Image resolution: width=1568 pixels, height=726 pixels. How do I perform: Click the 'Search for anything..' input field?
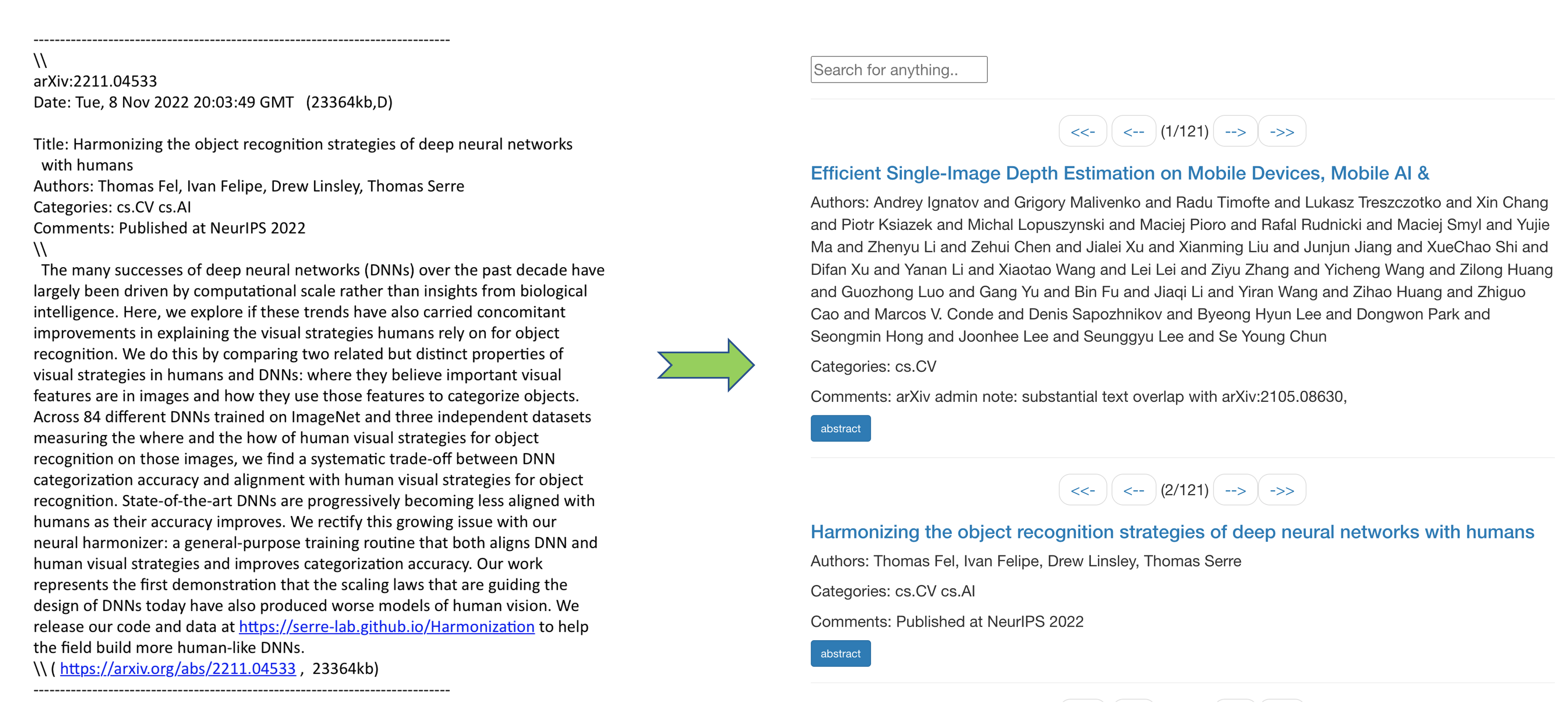(899, 69)
